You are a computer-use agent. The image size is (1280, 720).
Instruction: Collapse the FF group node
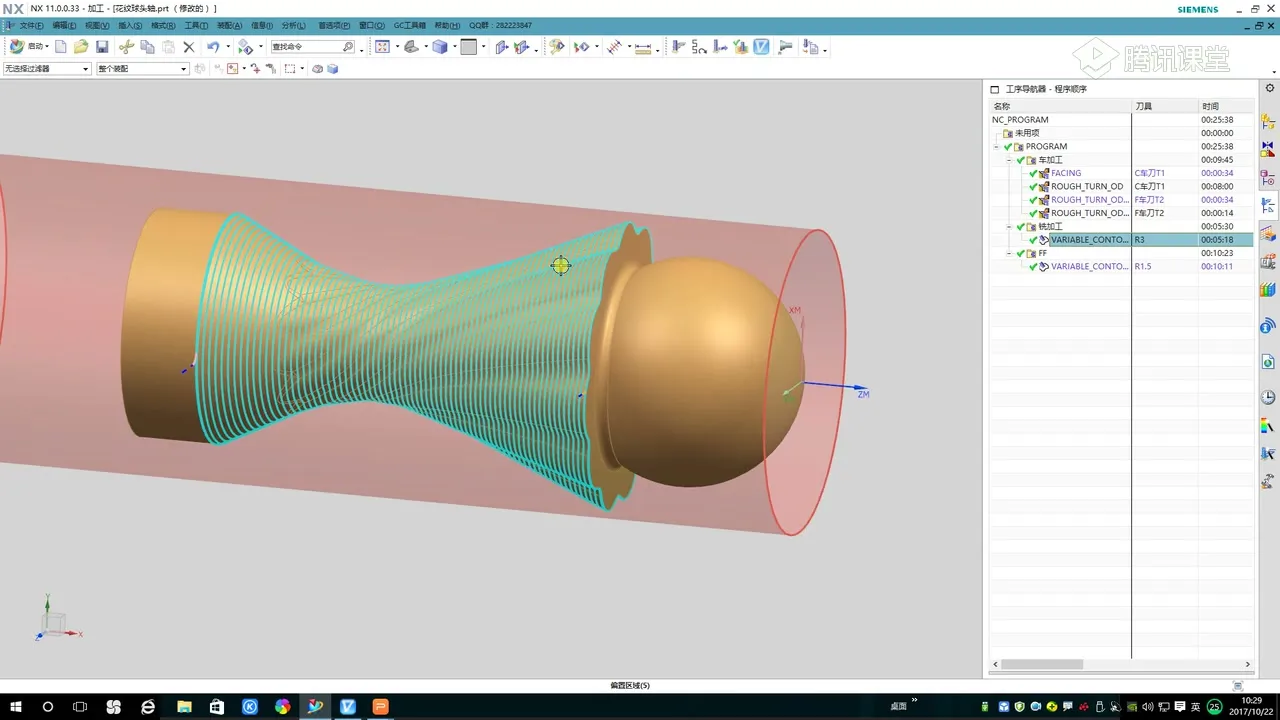(1009, 254)
